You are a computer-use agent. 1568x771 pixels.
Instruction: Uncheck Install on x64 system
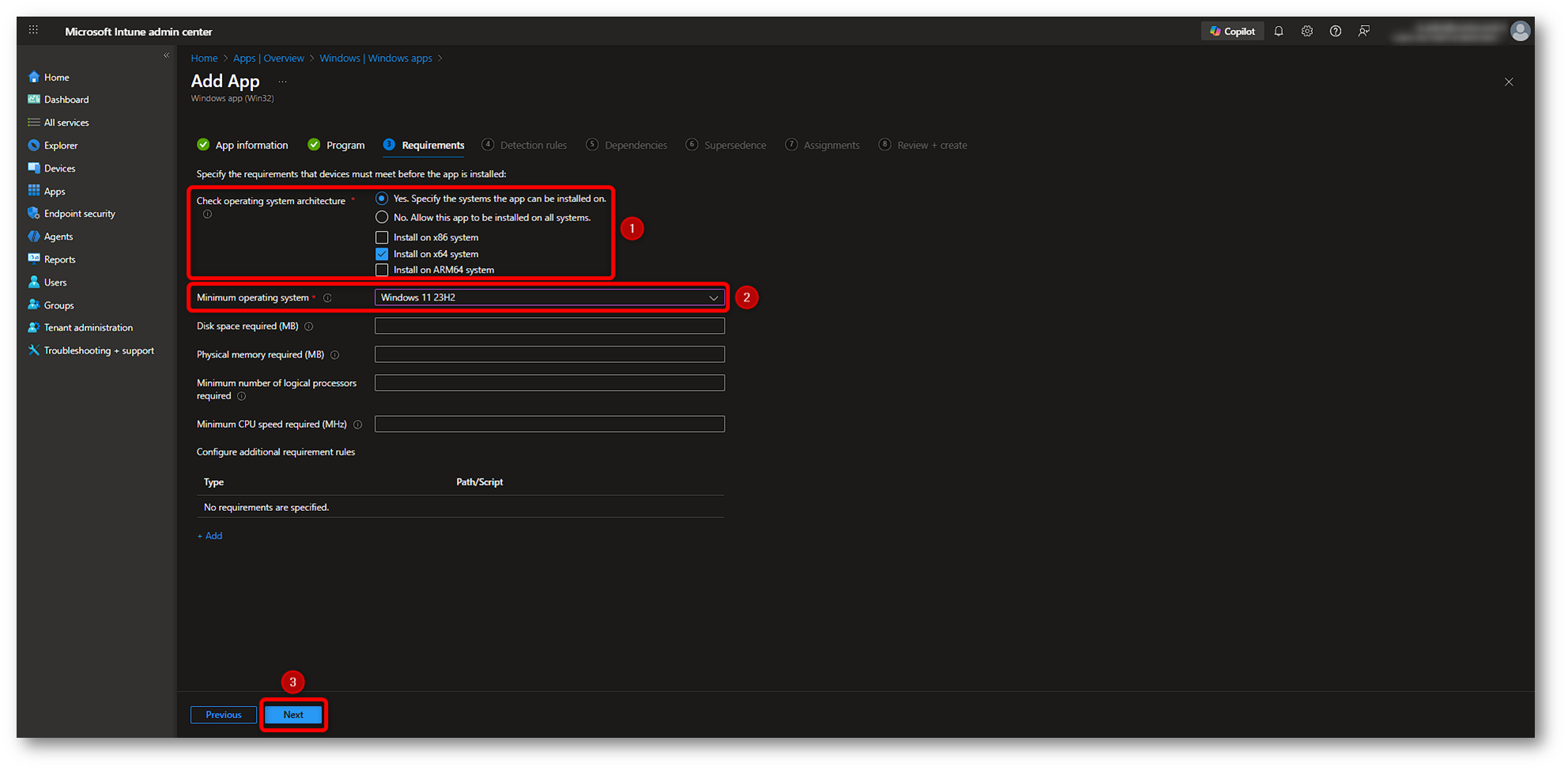[382, 254]
